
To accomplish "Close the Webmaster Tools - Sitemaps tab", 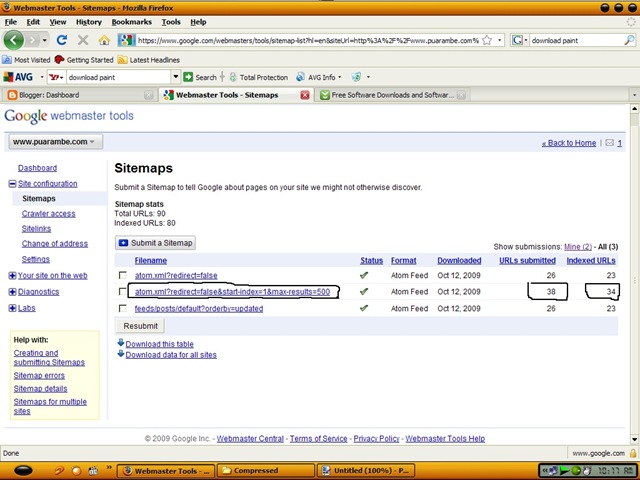I will click(304, 95).
